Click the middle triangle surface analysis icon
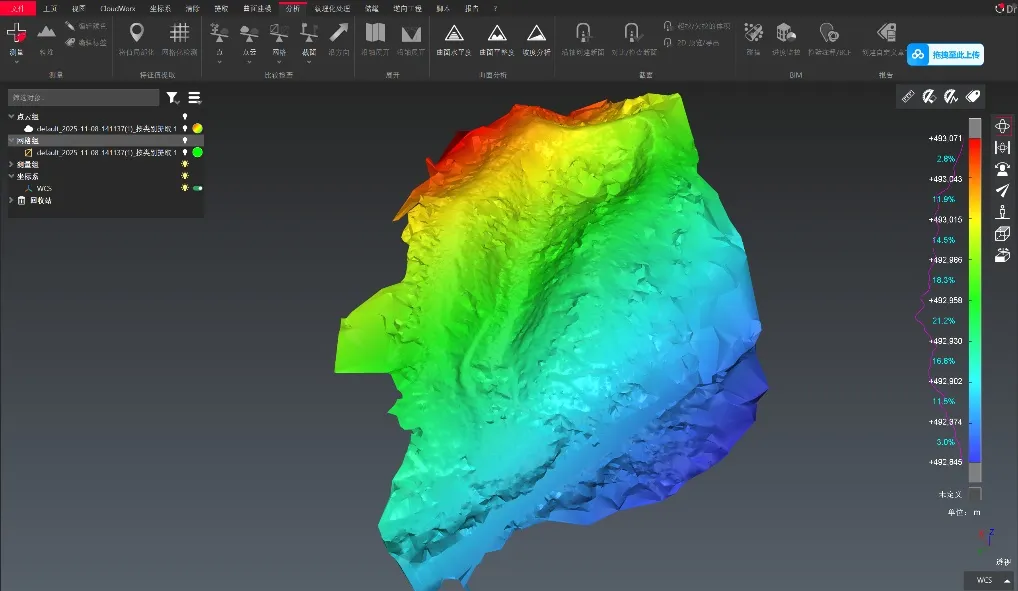This screenshot has width=1018, height=591. (497, 33)
